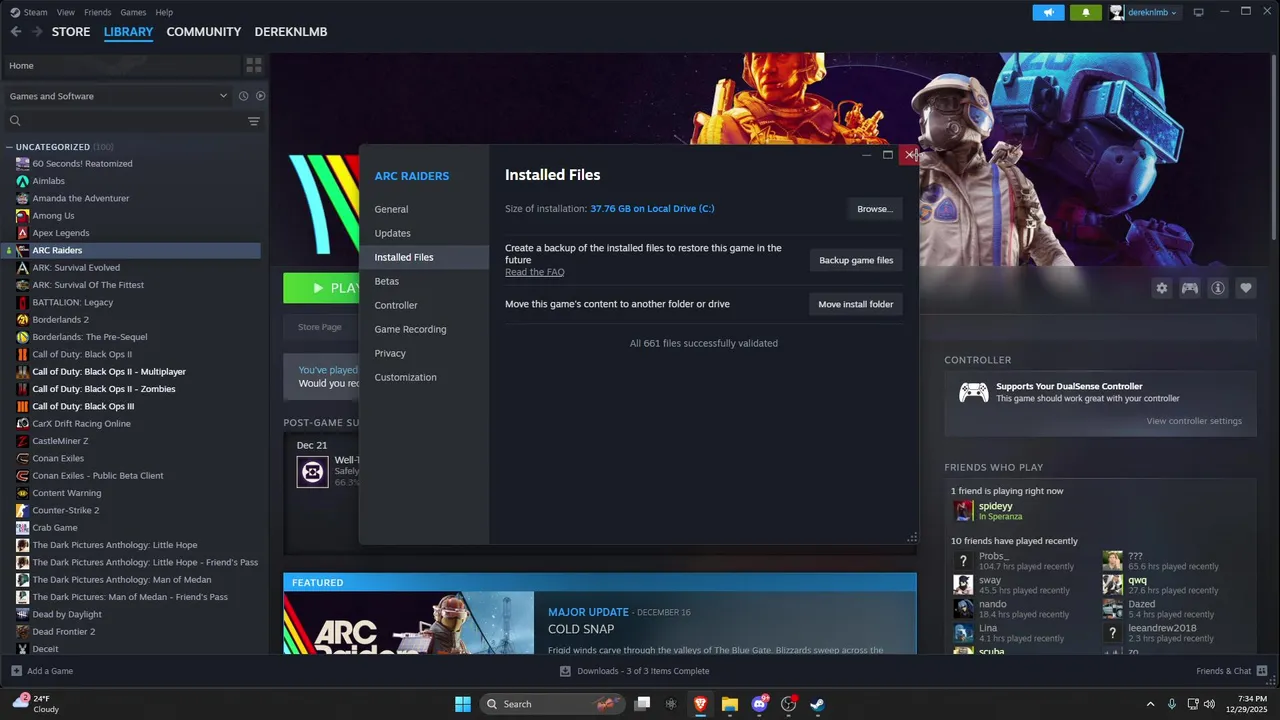Click the Browse... button
1280x720 pixels.
click(x=875, y=209)
